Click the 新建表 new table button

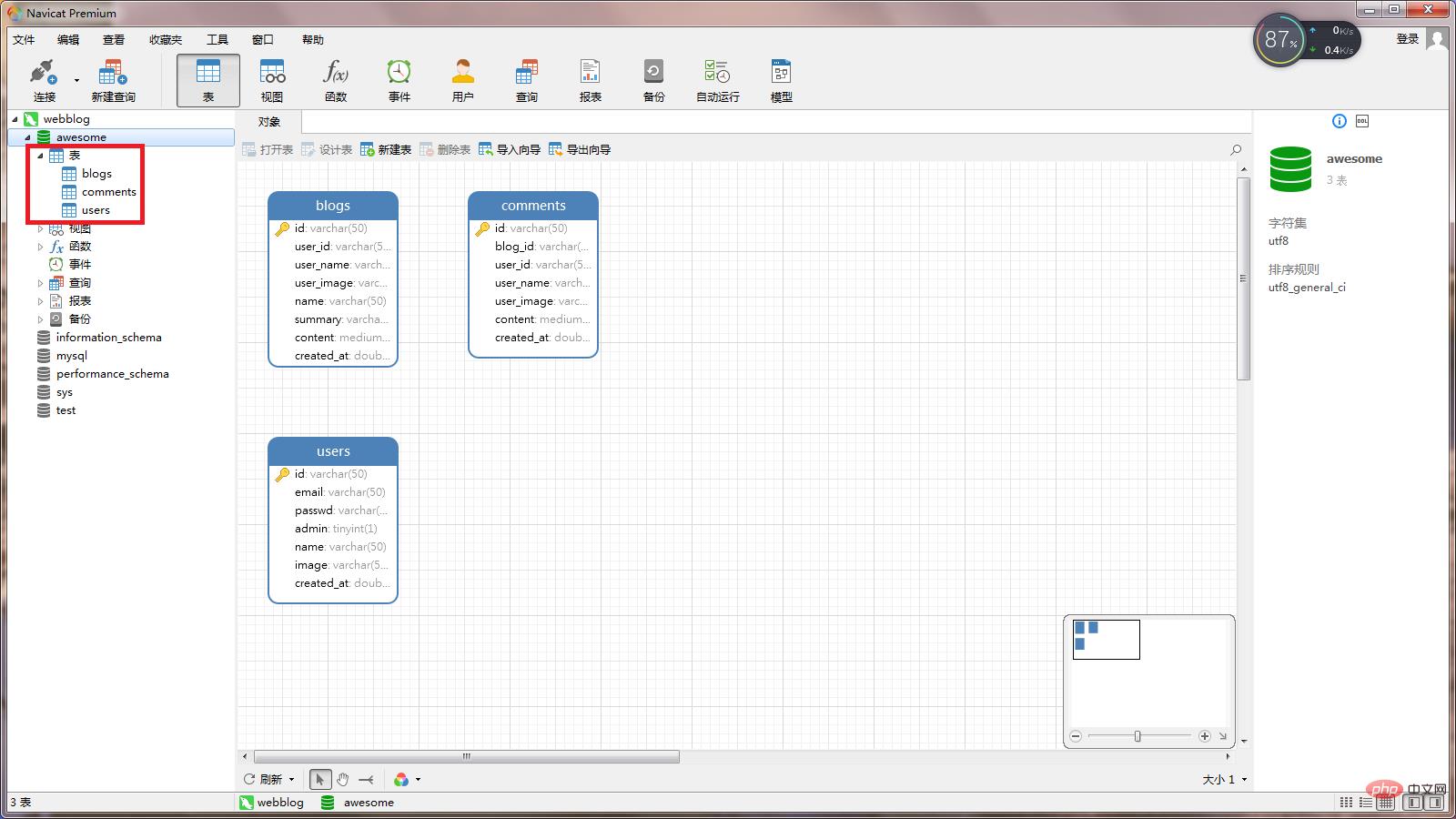[x=386, y=149]
